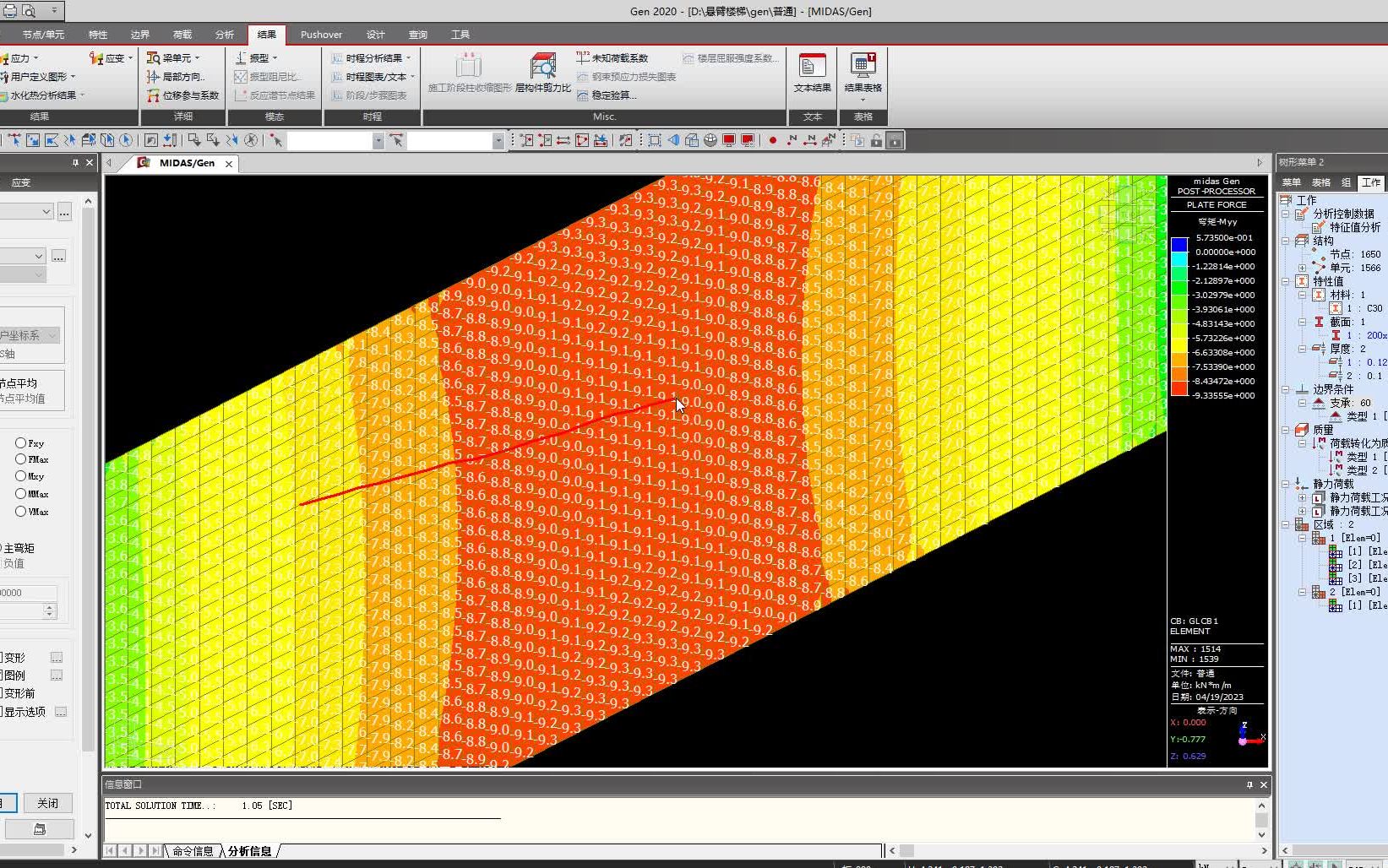Image resolution: width=1388 pixels, height=868 pixels.
Task: Click the value spinner in left panel
Action: [49, 610]
